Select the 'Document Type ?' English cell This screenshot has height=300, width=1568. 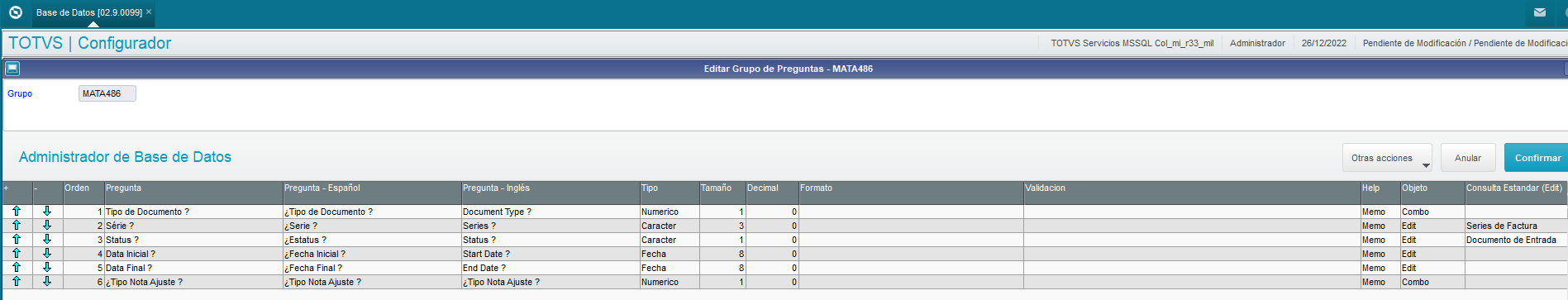550,212
